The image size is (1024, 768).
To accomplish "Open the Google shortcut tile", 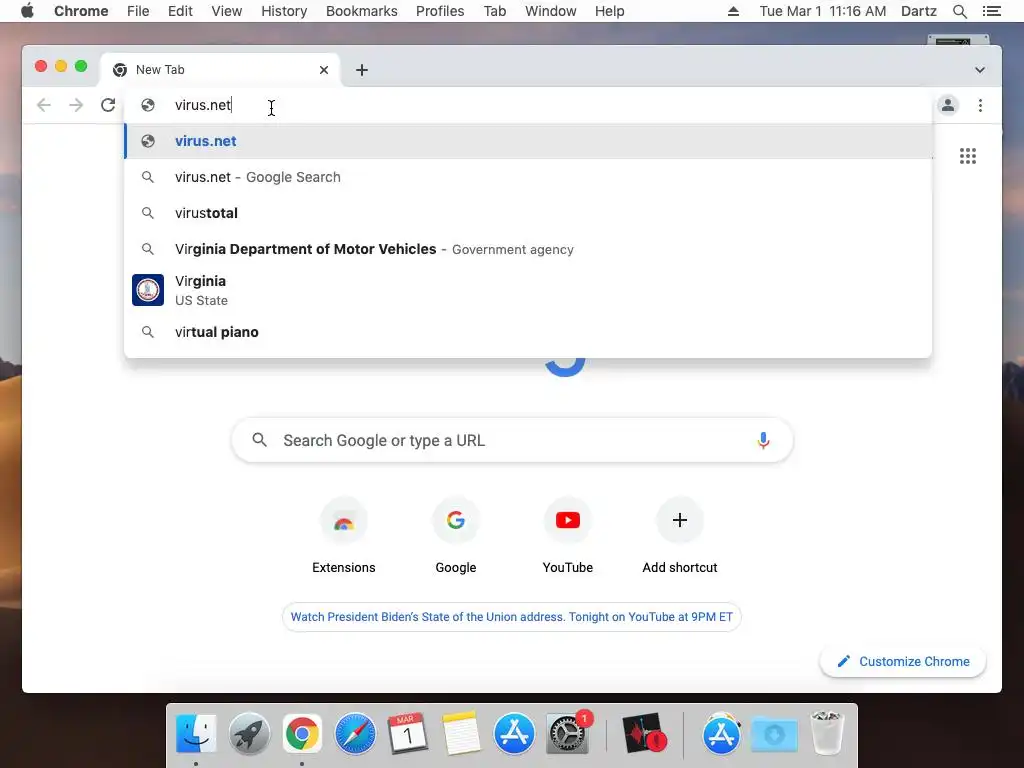I will 456,536.
